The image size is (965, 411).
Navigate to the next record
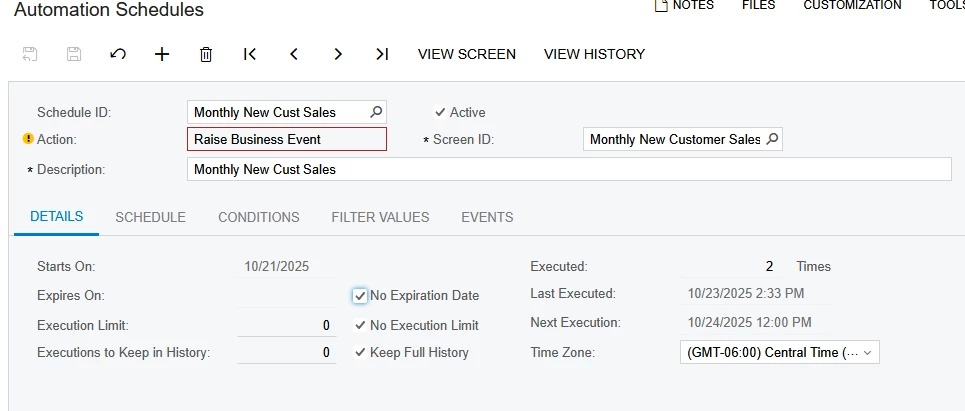click(338, 54)
